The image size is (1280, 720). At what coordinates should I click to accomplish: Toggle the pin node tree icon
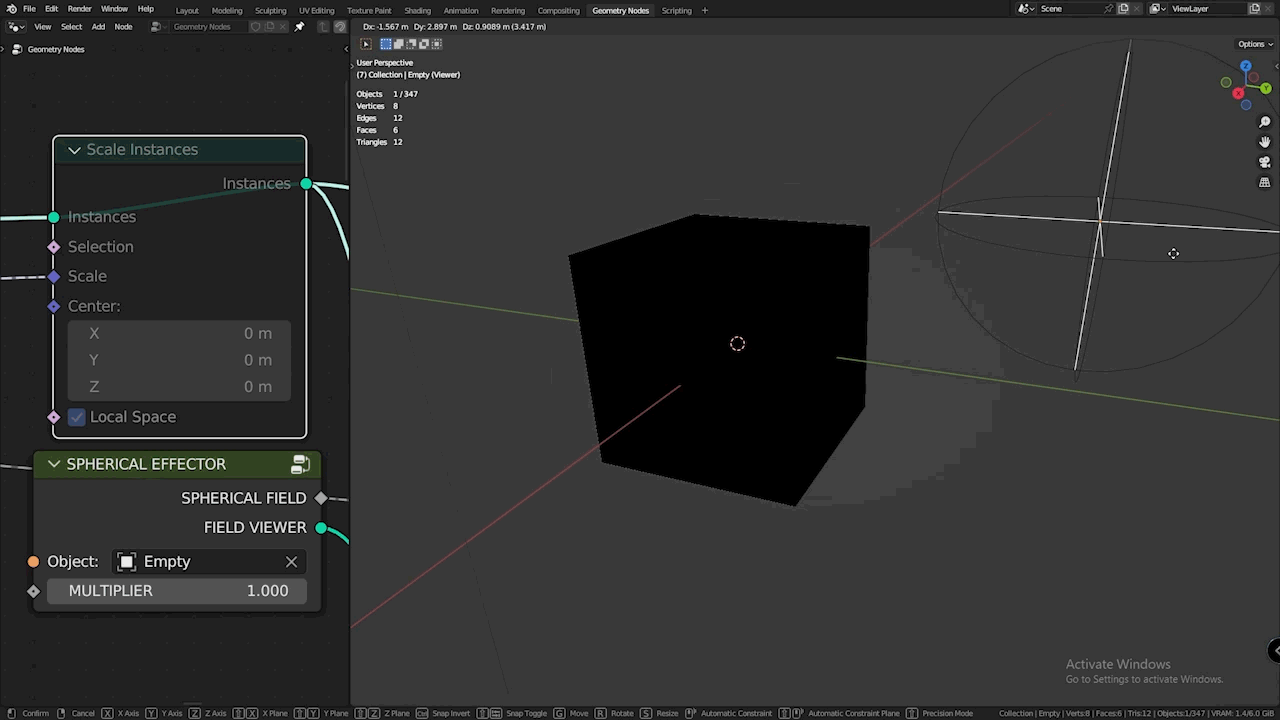(299, 26)
